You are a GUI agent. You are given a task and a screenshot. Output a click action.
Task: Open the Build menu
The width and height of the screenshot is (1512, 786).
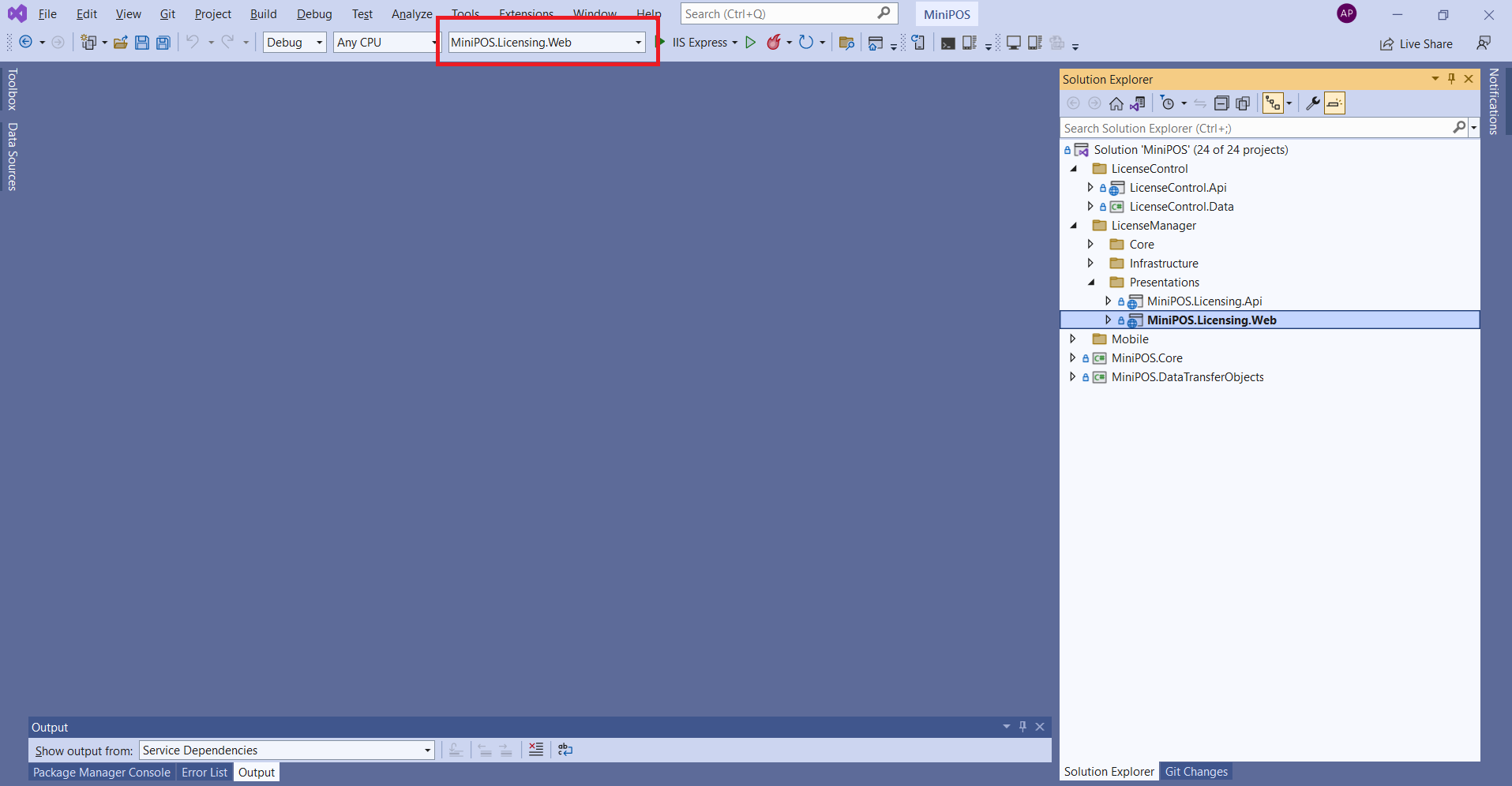[x=263, y=14]
